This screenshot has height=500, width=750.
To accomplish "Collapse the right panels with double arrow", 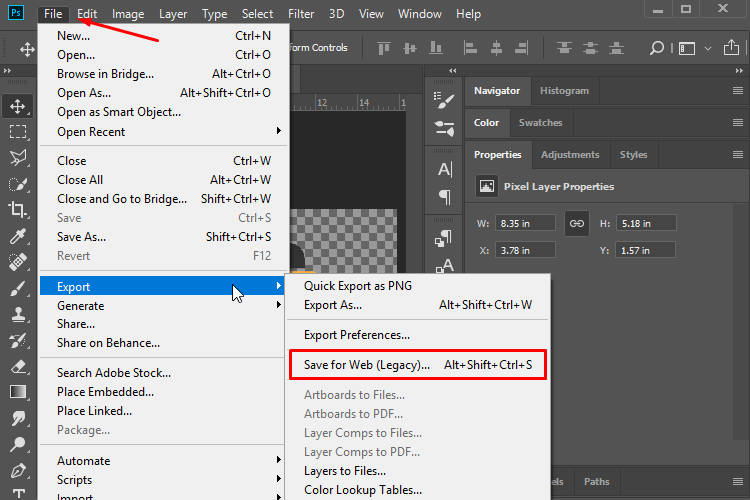I will click(x=739, y=70).
